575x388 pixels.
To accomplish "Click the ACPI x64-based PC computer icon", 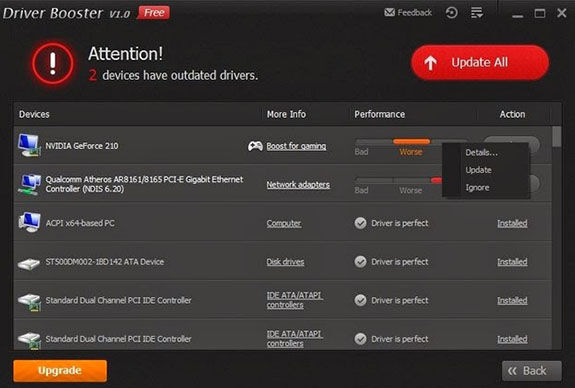I will click(x=29, y=223).
